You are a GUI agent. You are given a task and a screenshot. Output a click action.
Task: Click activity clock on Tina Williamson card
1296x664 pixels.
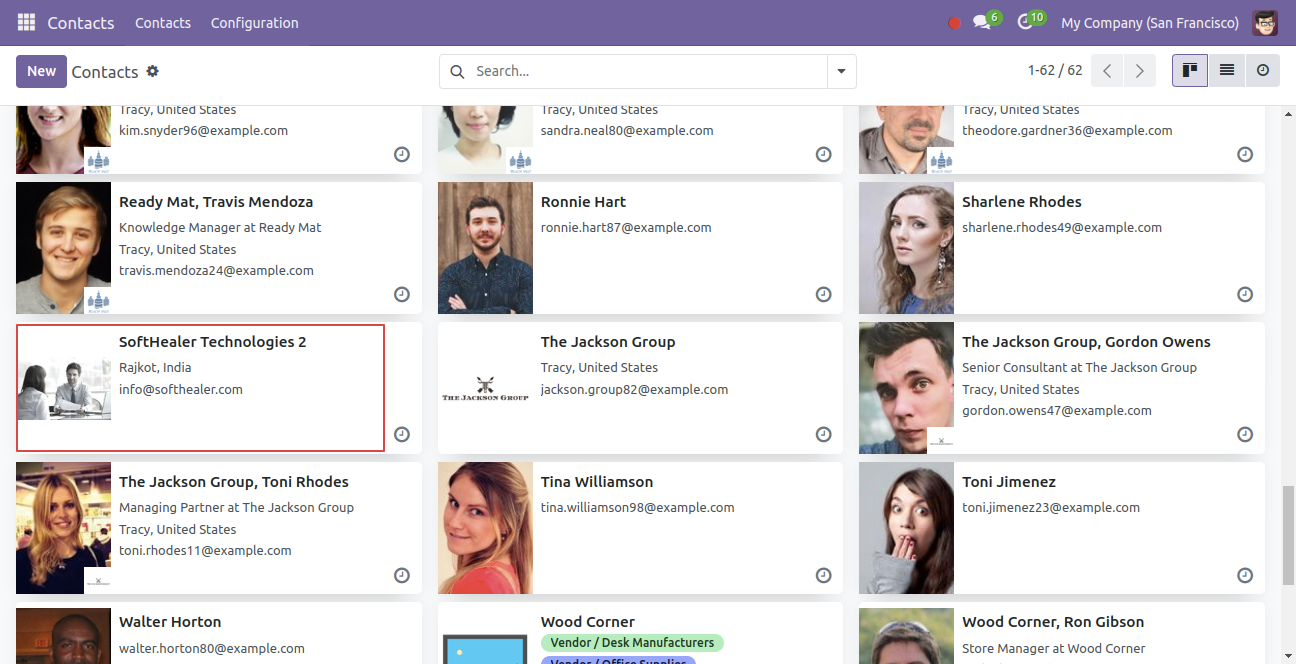[x=823, y=575]
